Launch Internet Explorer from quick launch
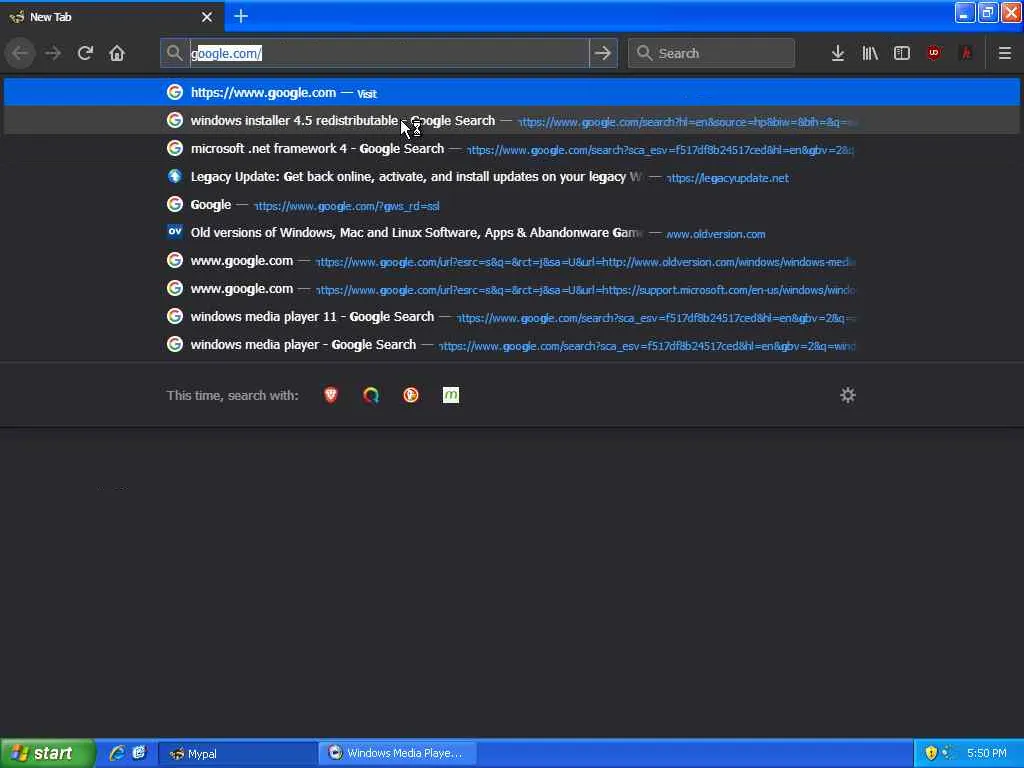This screenshot has width=1024, height=768. pyautogui.click(x=117, y=753)
